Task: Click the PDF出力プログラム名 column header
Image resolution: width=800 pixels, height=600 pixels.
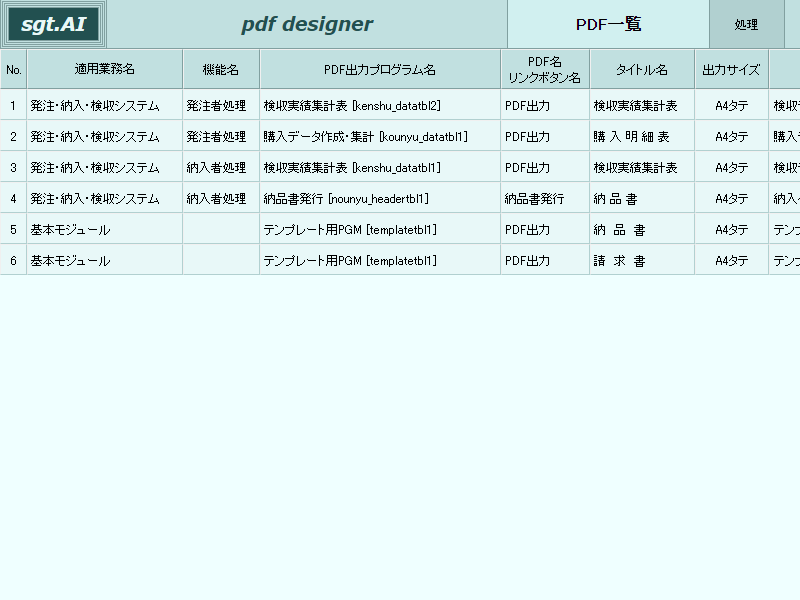Action: tap(380, 69)
